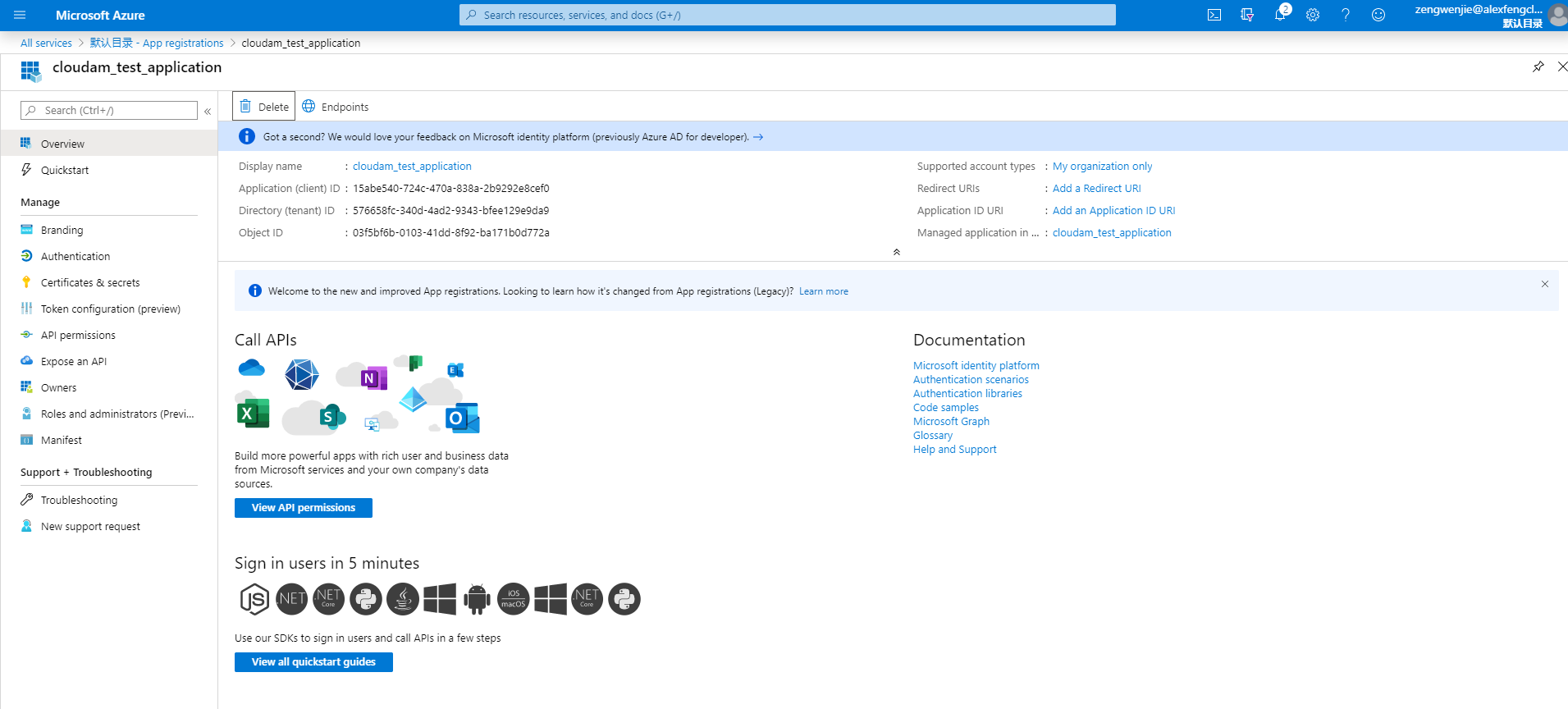Open Token configuration (preview)
Viewport: 1568px width, 709px height.
(109, 309)
